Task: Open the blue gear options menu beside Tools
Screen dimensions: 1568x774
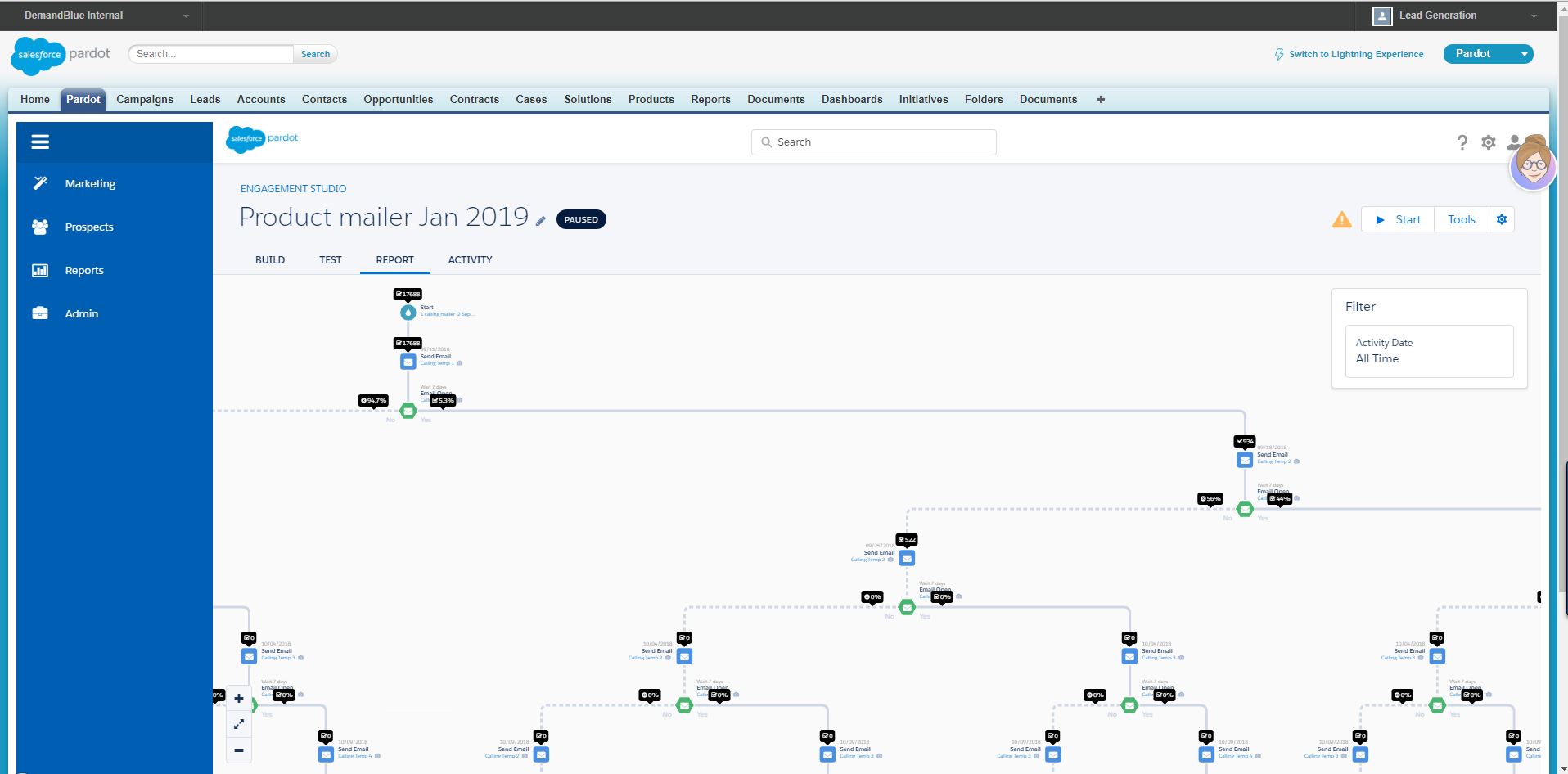Action: point(1502,219)
